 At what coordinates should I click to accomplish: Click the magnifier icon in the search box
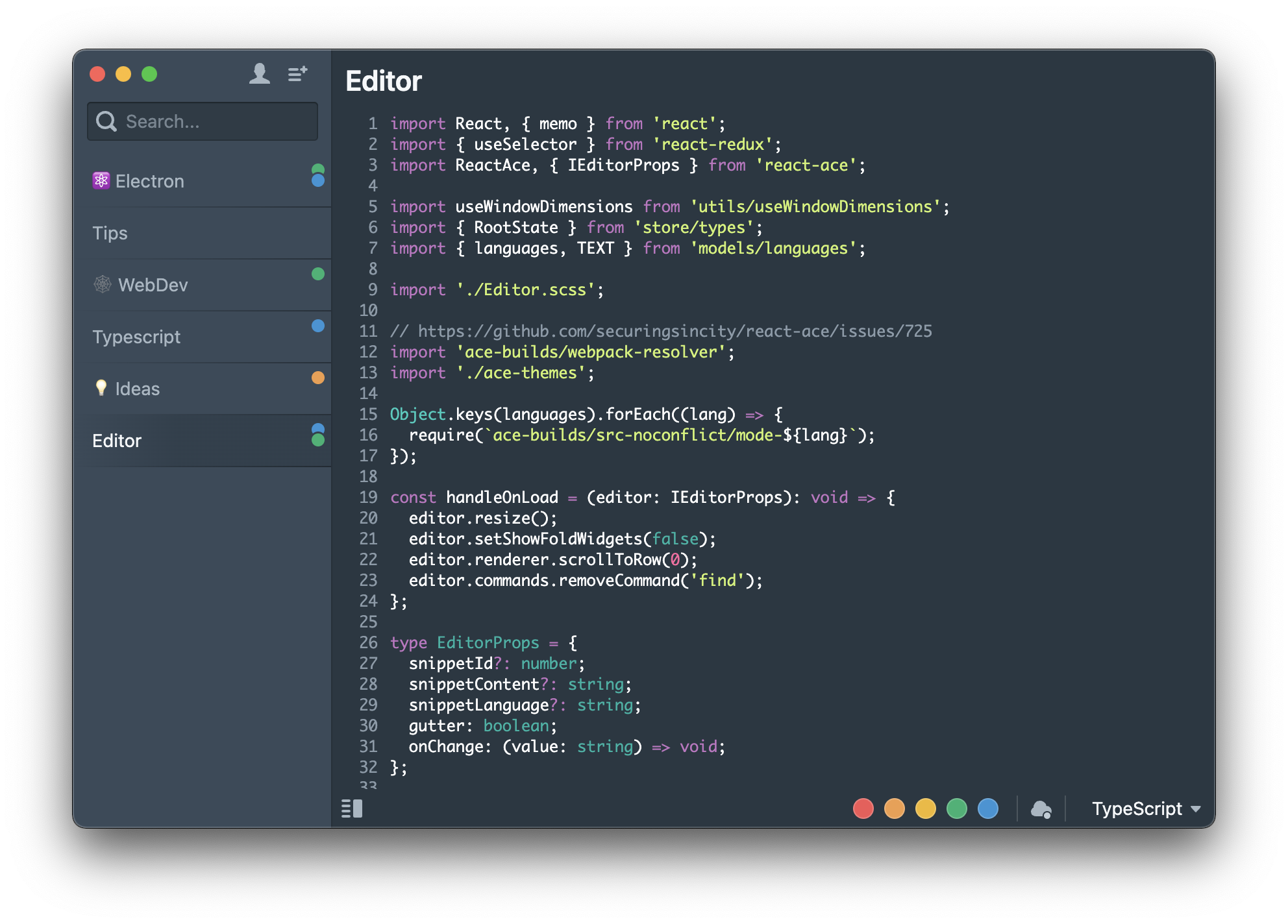(106, 121)
